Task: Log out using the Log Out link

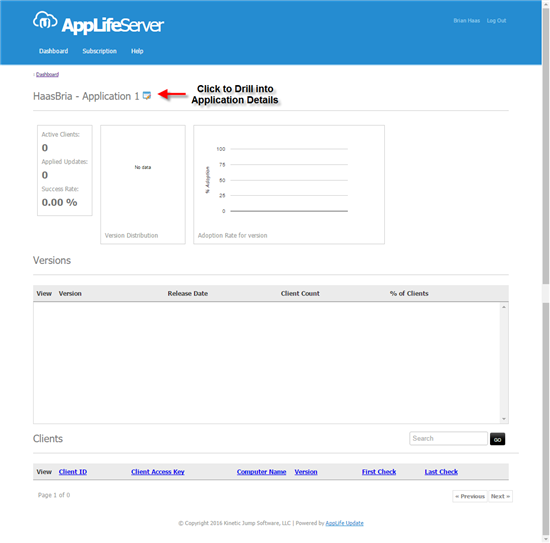Action: [496, 21]
